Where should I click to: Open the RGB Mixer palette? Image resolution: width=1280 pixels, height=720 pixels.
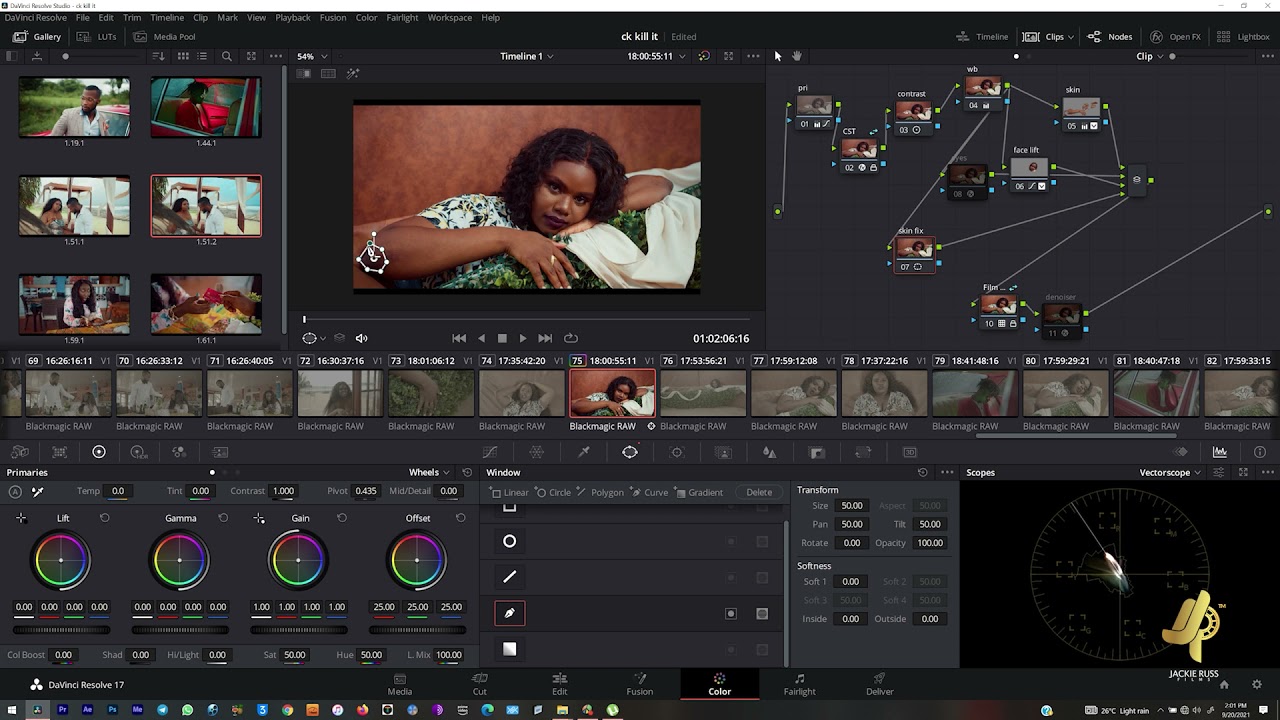pos(179,452)
